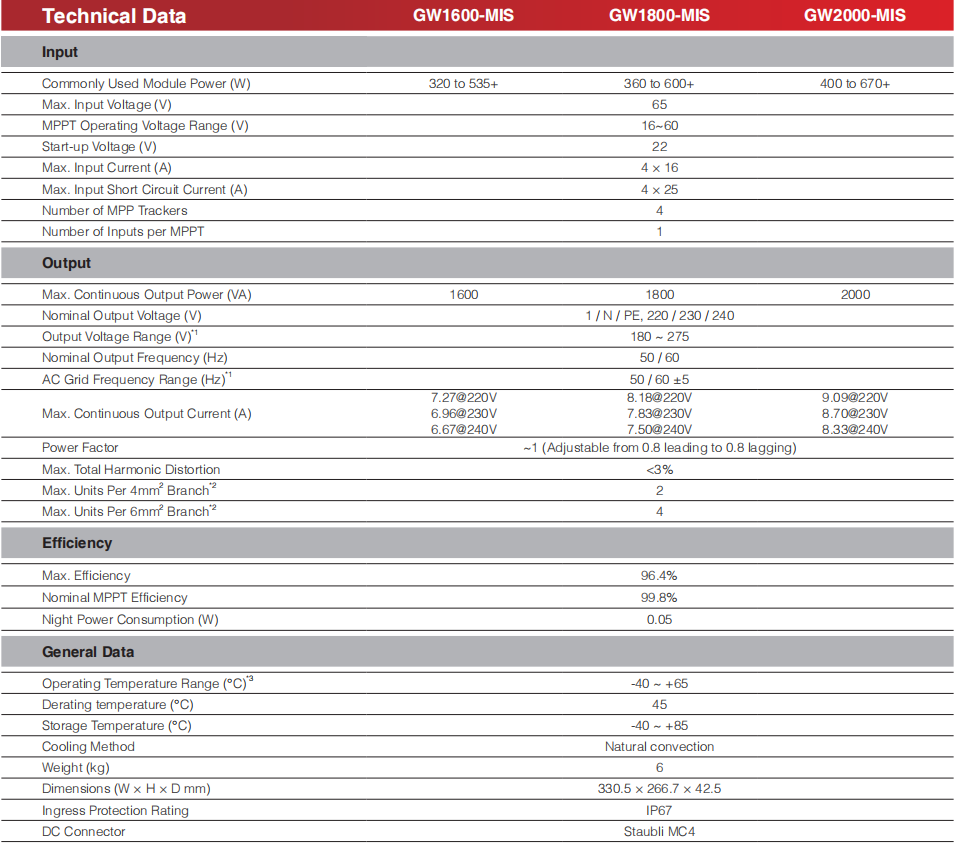This screenshot has height=845, width=957.
Task: Select the output power value '1800'
Action: tap(660, 295)
